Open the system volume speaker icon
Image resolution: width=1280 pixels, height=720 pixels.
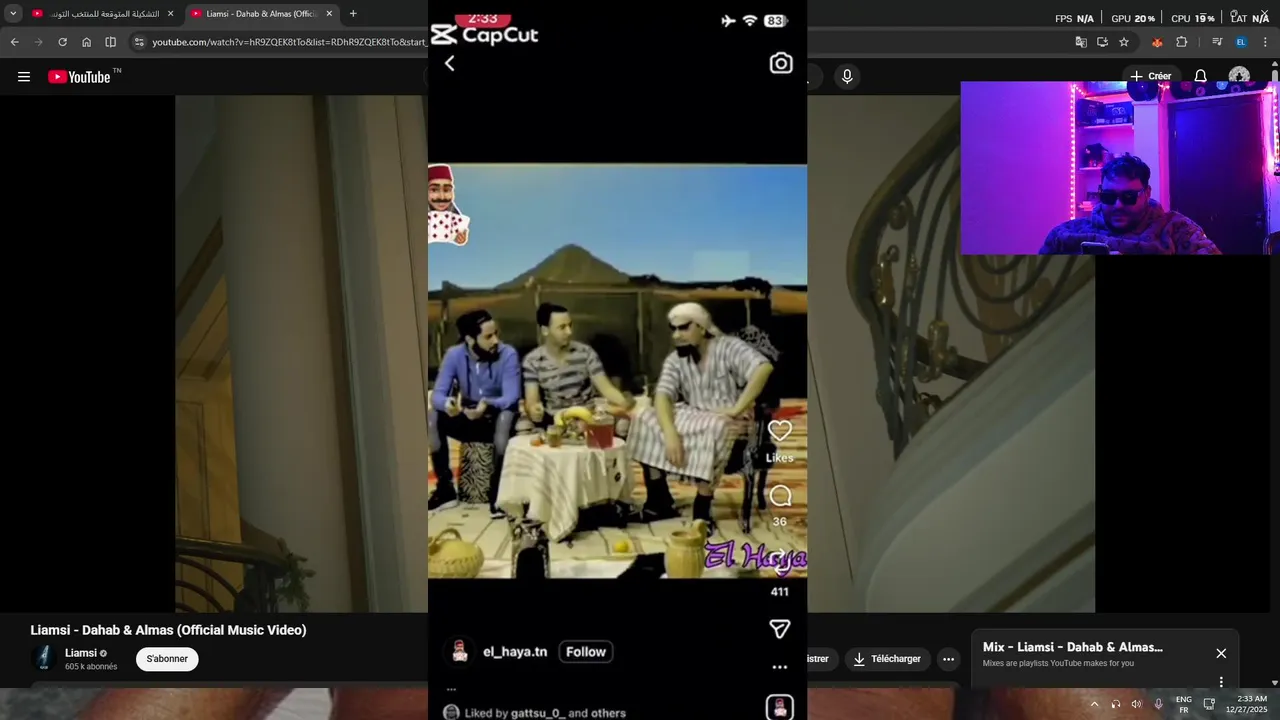click(x=1137, y=704)
